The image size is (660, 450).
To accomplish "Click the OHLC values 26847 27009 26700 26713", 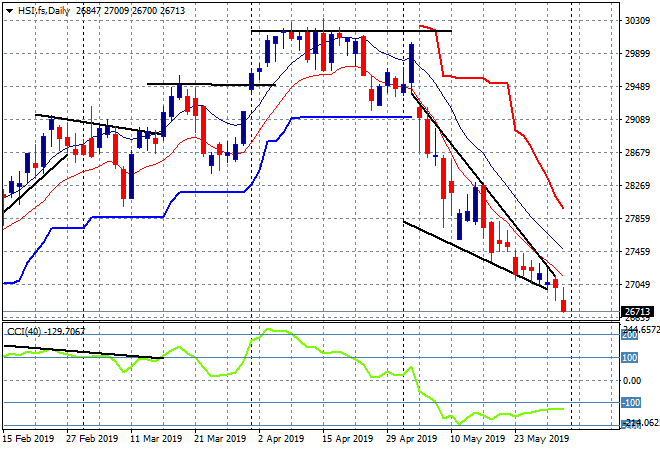I will click(x=130, y=11).
